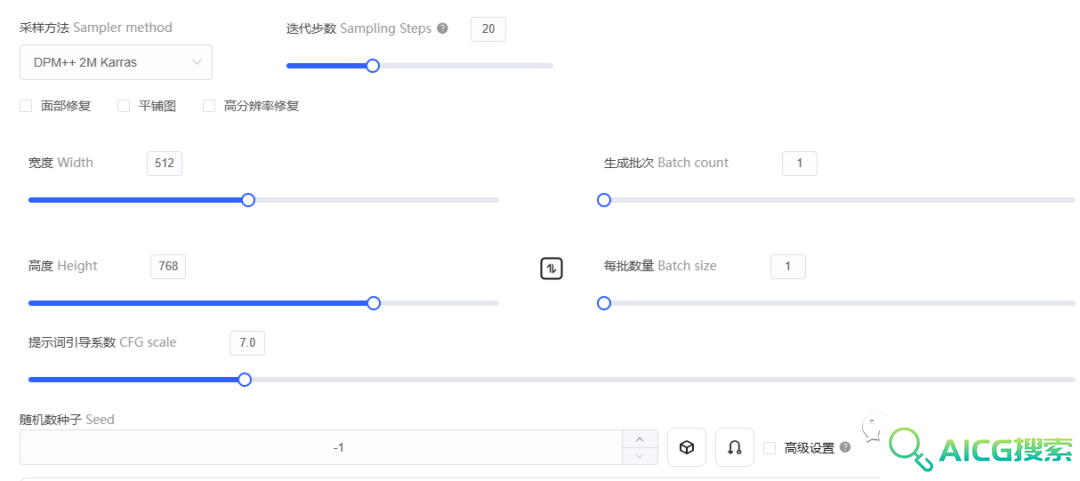Click the 每批数量 Batch size label
The image size is (1080, 481).
660,266
